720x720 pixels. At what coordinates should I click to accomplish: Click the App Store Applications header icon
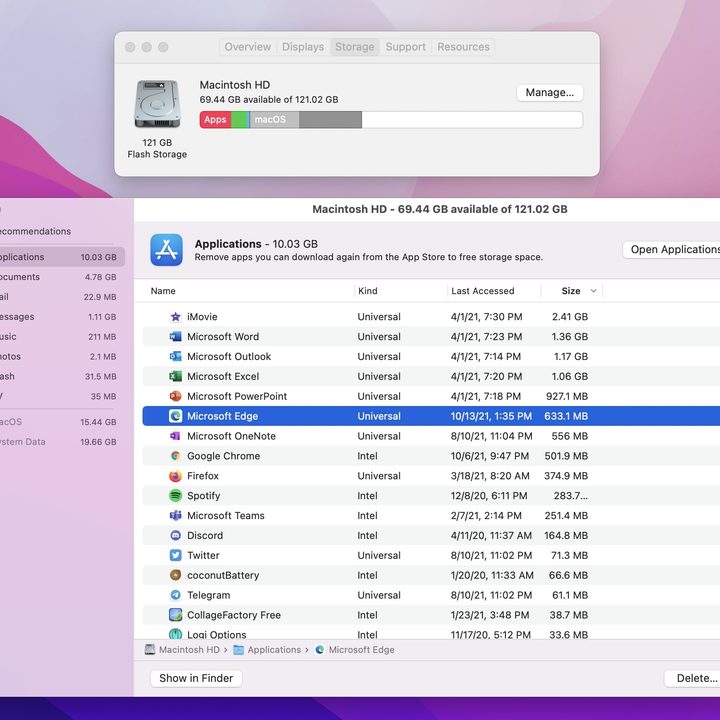(x=166, y=250)
